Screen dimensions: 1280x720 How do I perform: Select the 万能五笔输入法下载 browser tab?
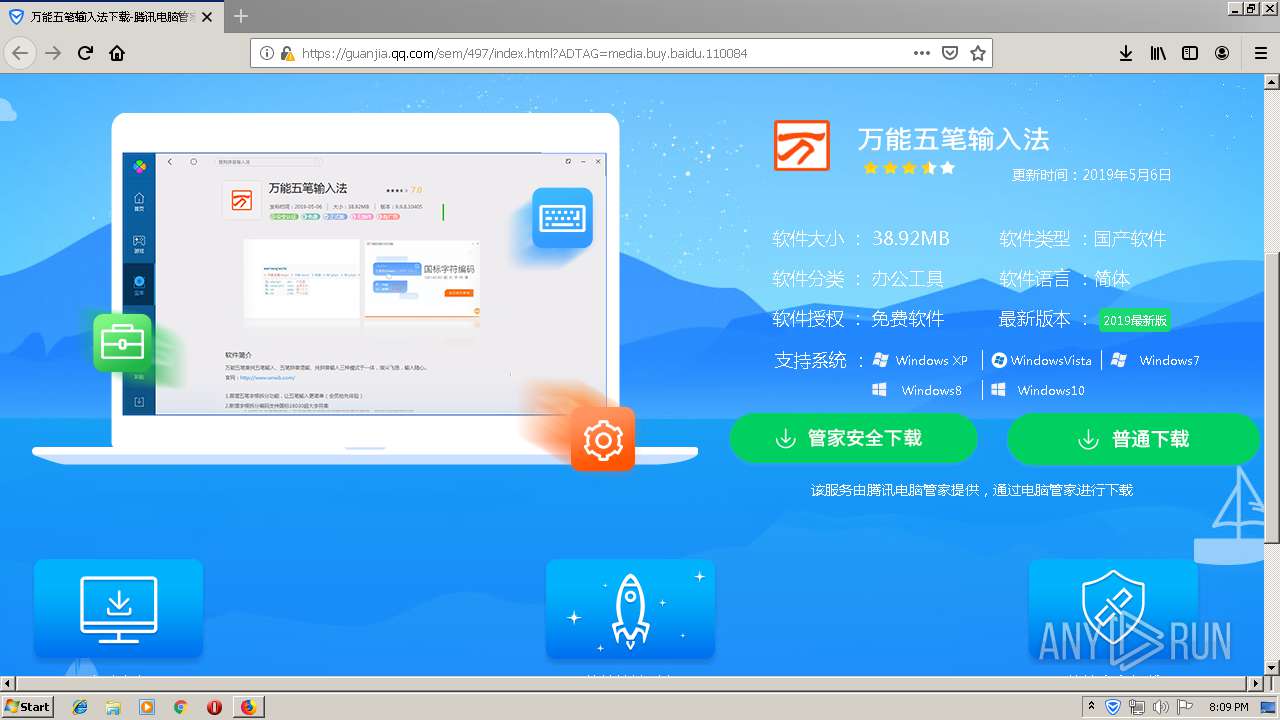(112, 16)
